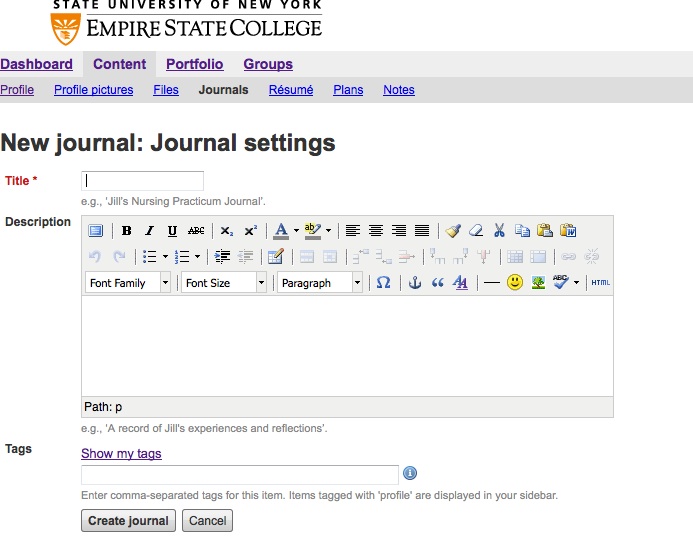Insert an emoticon smiley
Viewport: 693px width, 543px height.
click(515, 282)
